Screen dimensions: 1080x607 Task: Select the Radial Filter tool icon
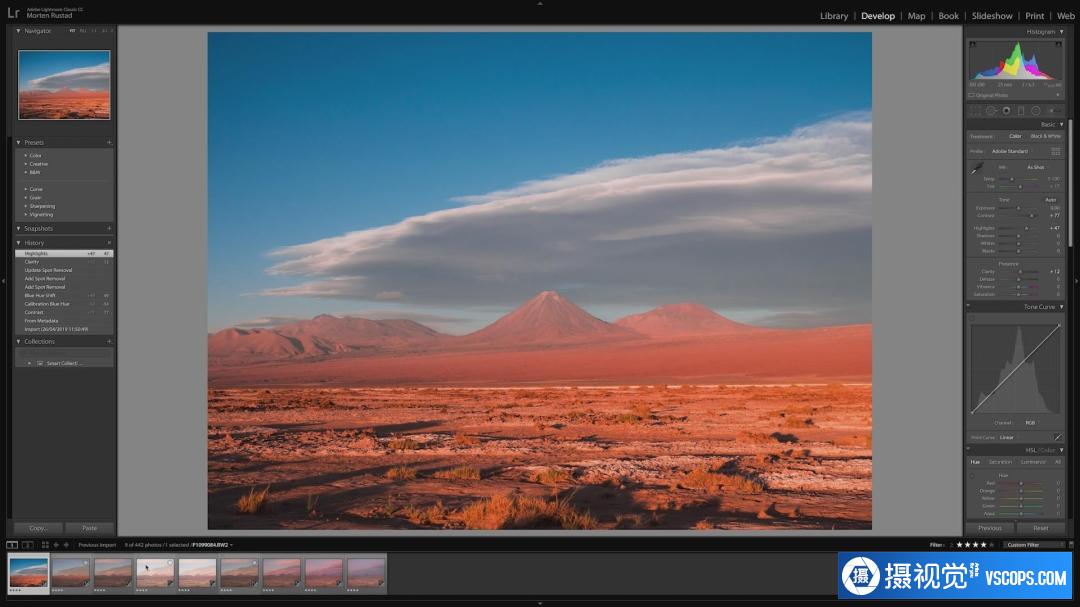click(x=1036, y=110)
